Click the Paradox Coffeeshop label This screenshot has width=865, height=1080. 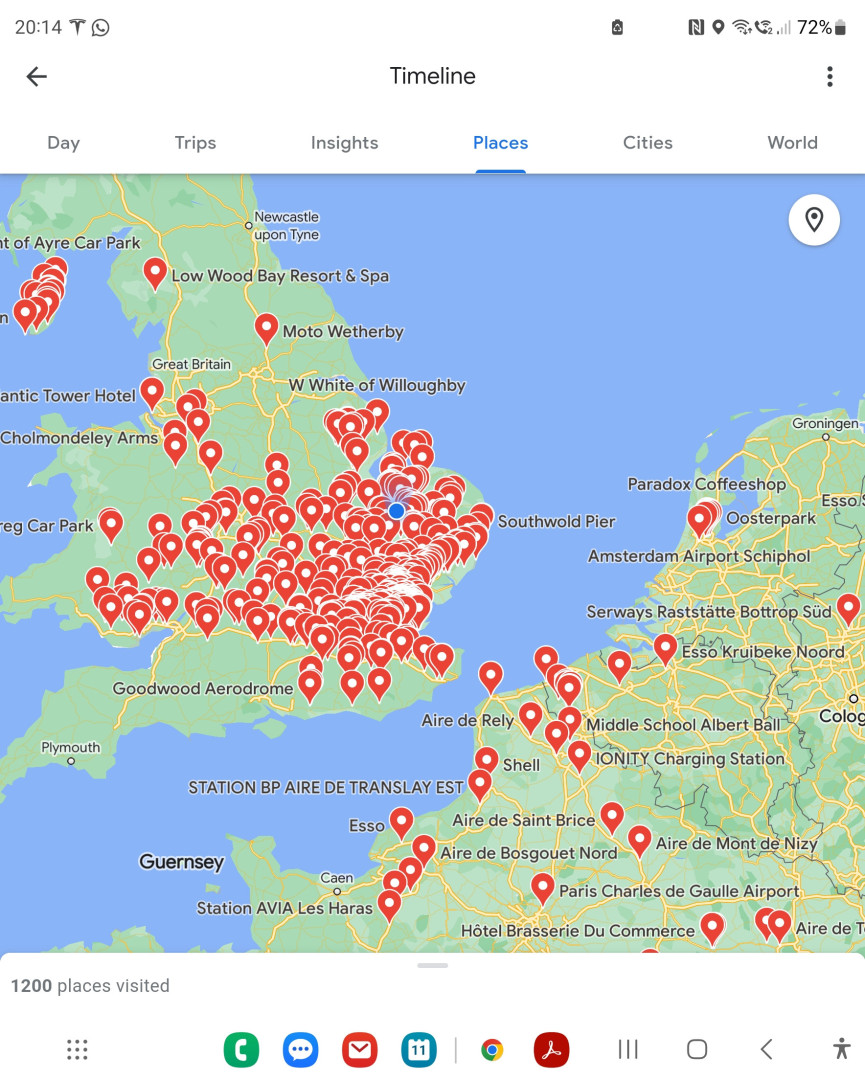point(707,484)
